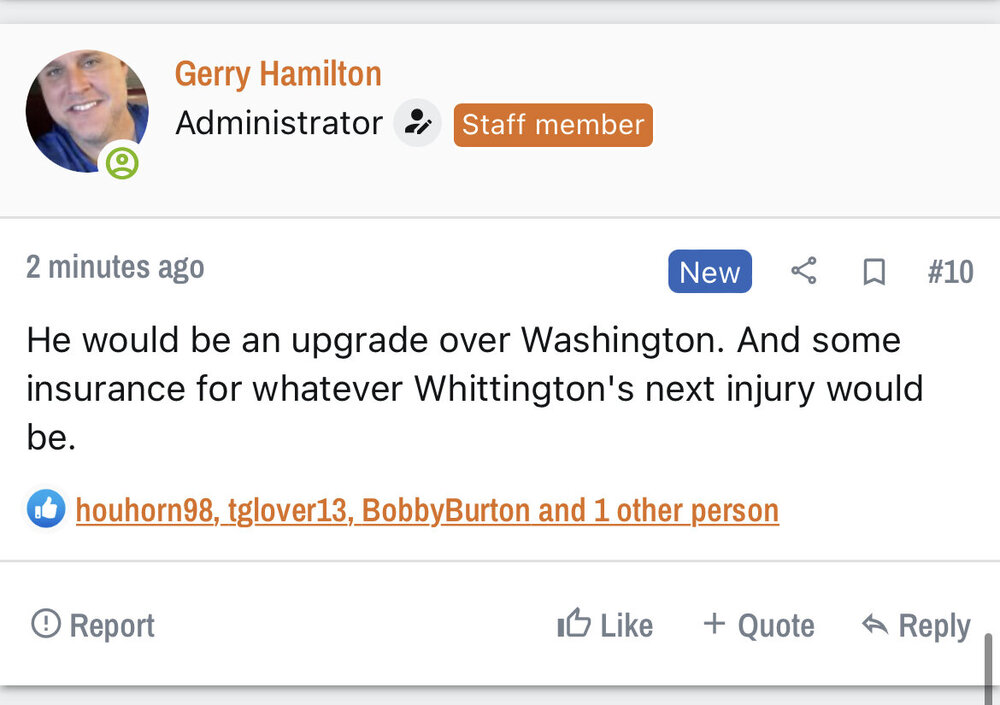The image size is (1000, 705).
Task: Report this post
Action: click(x=93, y=625)
